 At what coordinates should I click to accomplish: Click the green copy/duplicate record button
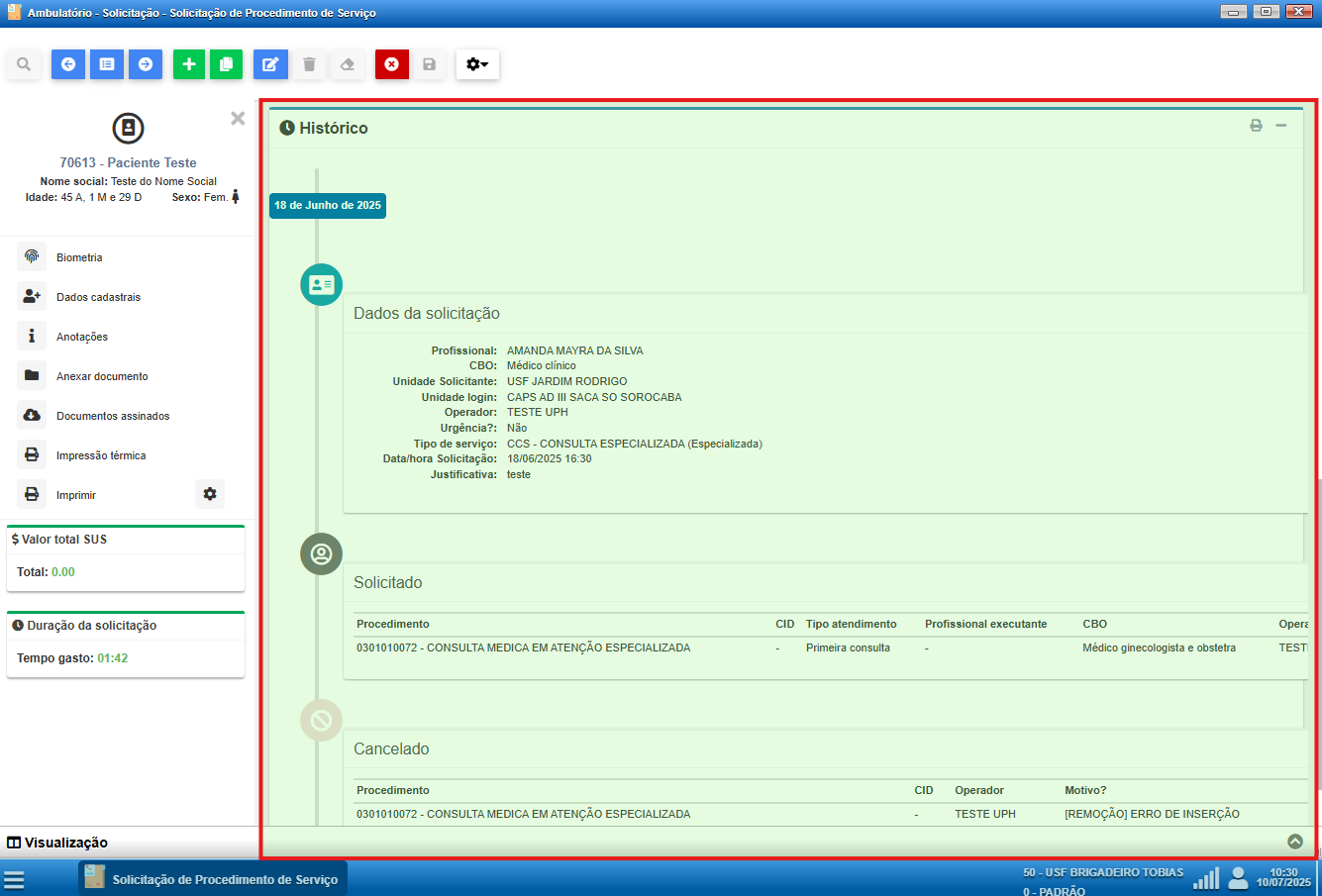pyautogui.click(x=226, y=64)
